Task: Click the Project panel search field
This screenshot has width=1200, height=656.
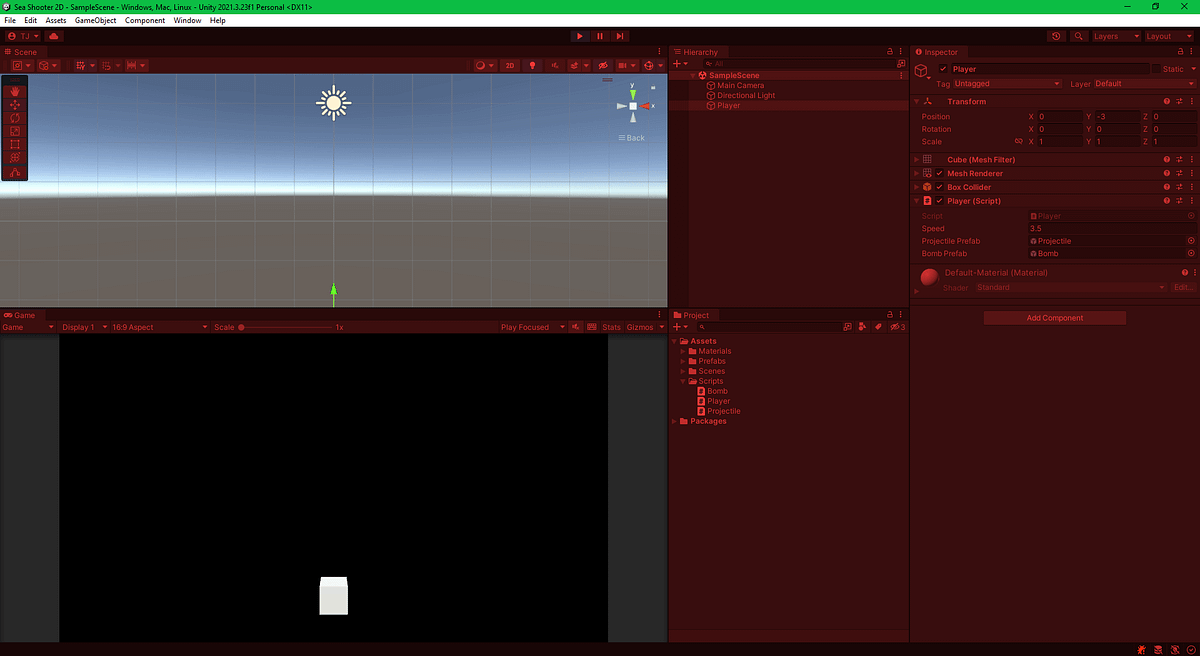Action: tap(775, 326)
